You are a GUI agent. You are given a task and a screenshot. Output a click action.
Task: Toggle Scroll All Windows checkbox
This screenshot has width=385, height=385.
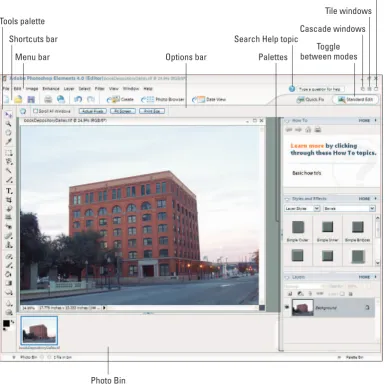point(35,111)
